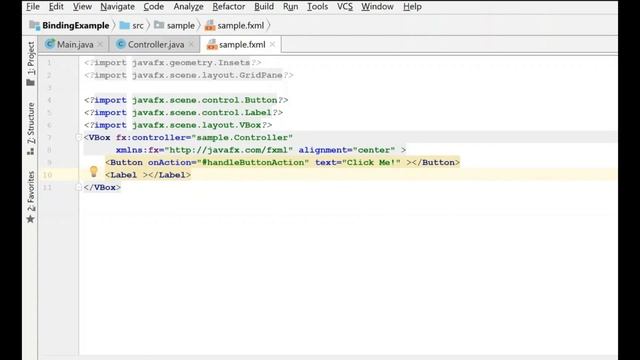Click the sample.fxml tab file icon
This screenshot has height=360, width=640.
(211, 44)
